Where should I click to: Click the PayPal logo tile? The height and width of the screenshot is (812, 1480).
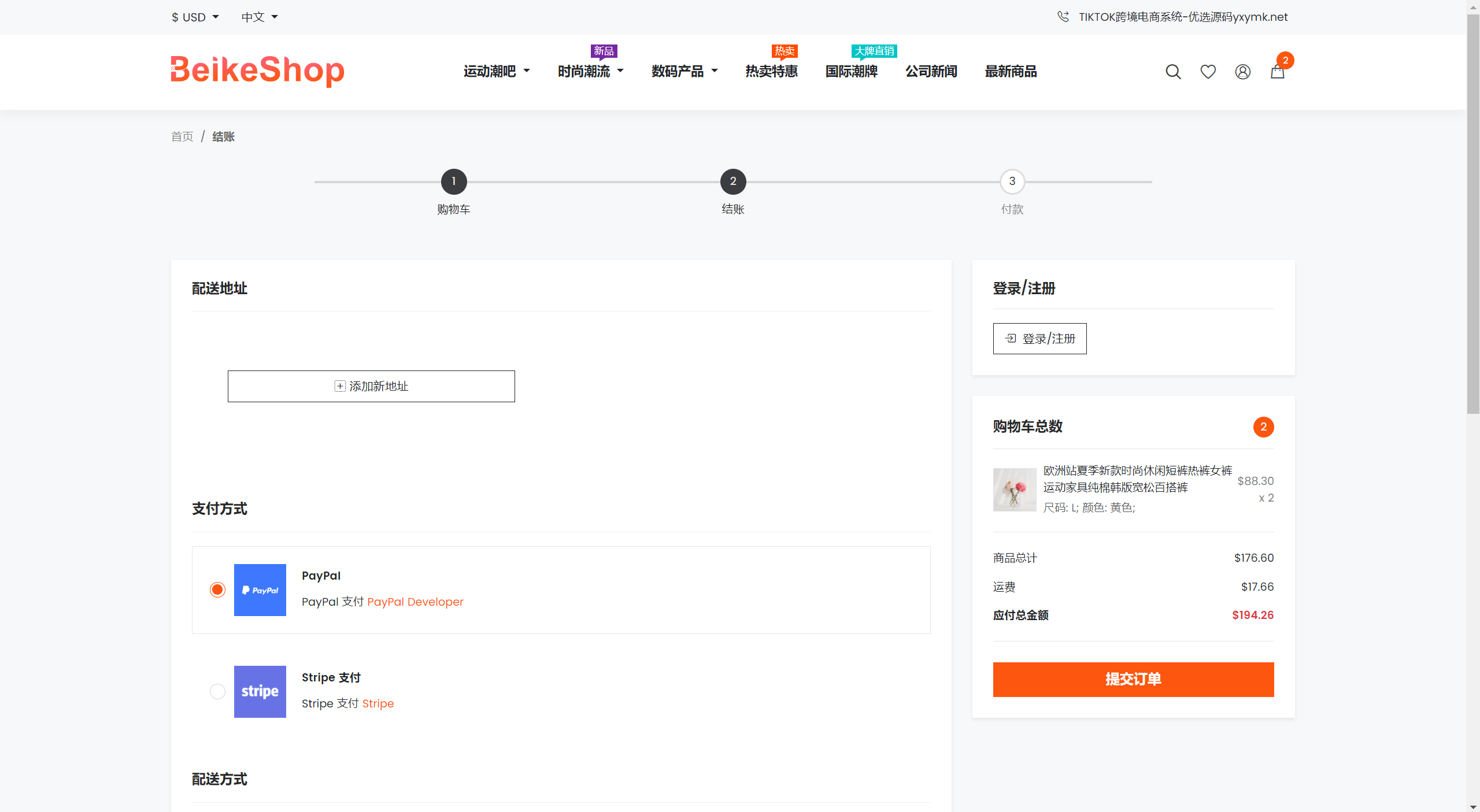[x=260, y=590]
